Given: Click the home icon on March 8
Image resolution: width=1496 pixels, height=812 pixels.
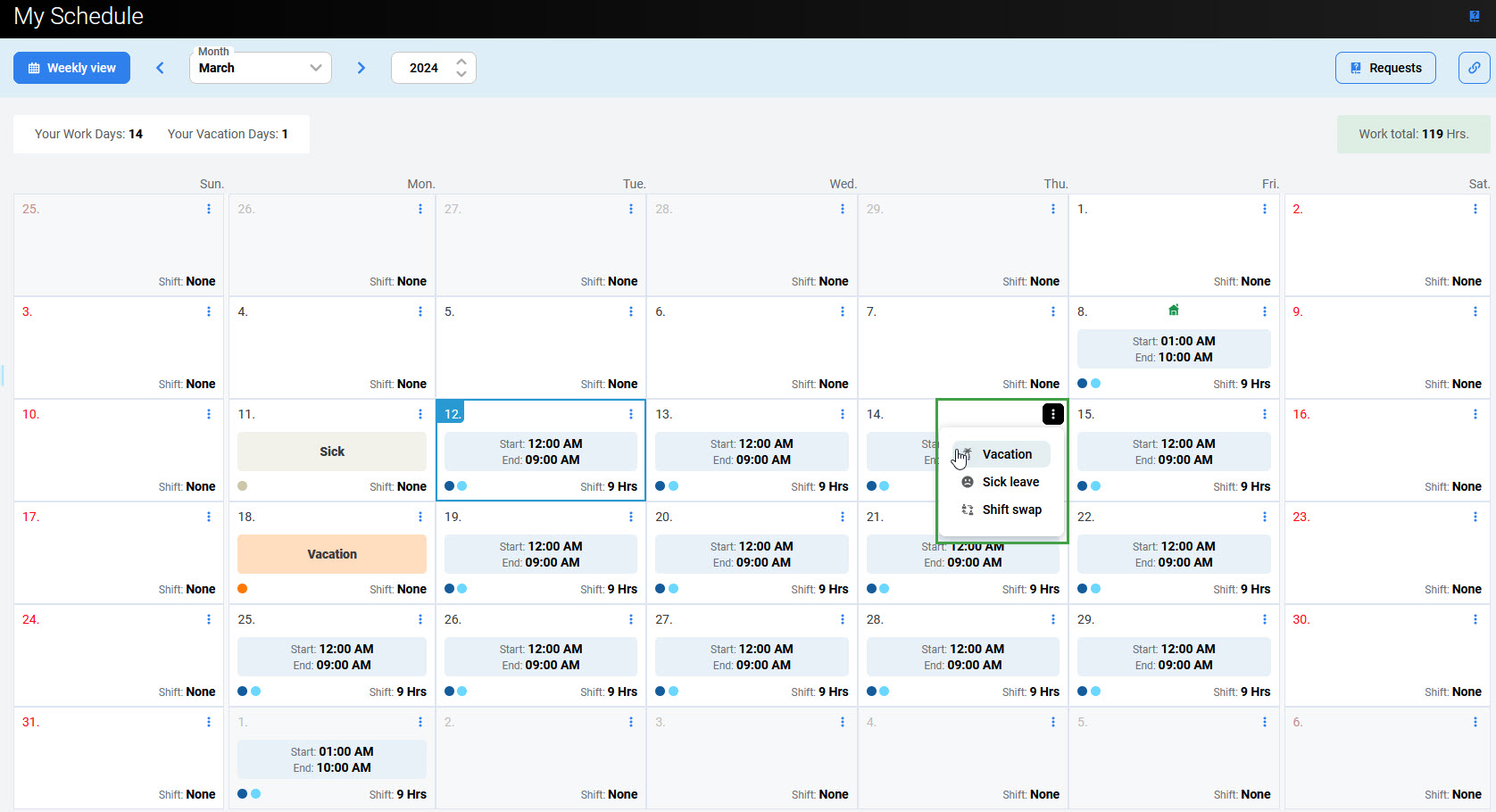Looking at the screenshot, I should tap(1174, 311).
